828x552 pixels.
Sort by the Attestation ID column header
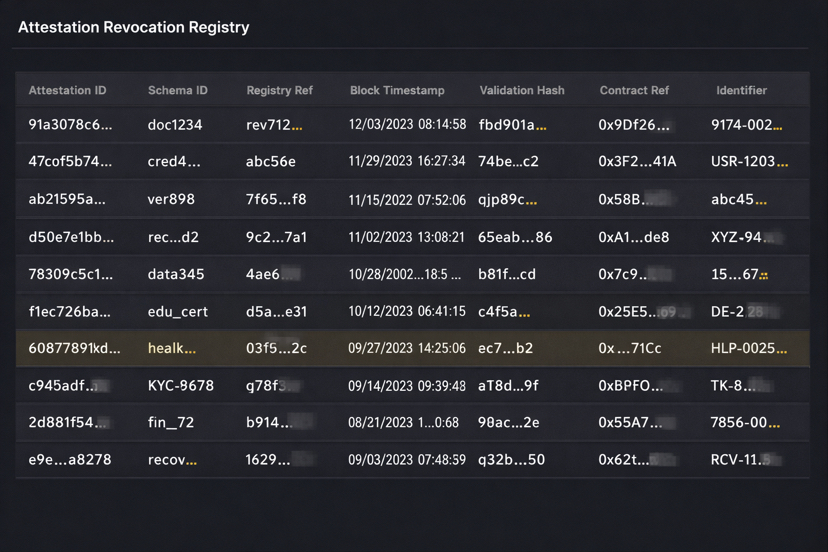pos(67,90)
